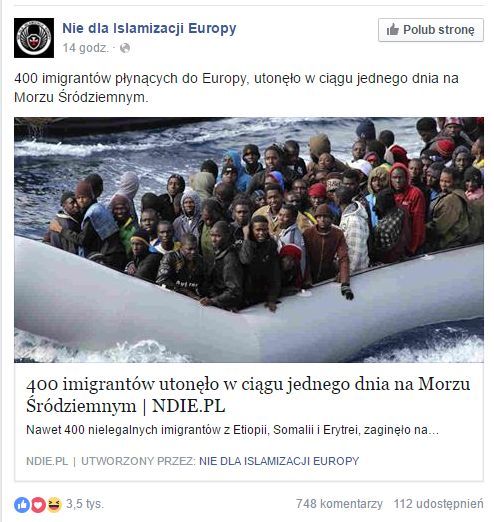Click the public globe privacy icon

[125, 48]
